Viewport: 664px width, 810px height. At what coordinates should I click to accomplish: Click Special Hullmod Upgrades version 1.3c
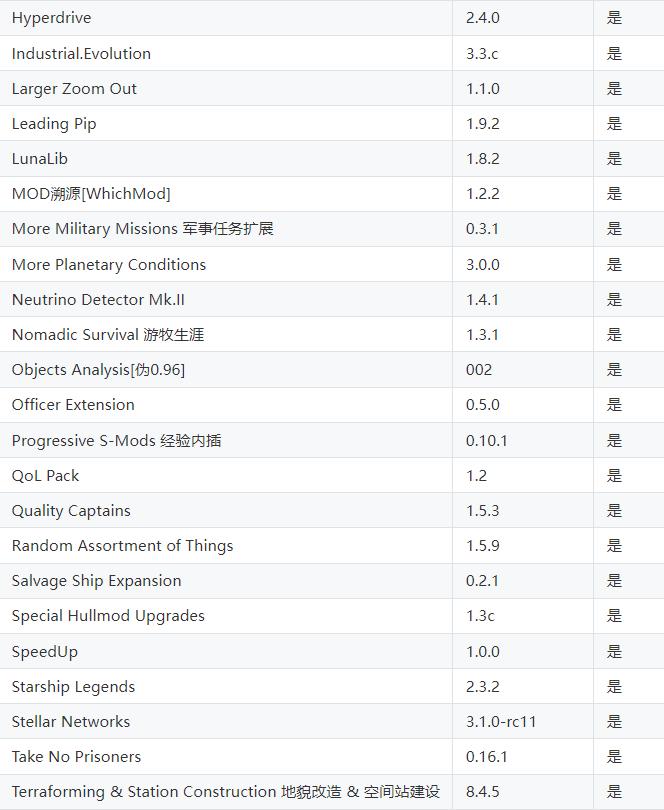pyautogui.click(x=480, y=616)
